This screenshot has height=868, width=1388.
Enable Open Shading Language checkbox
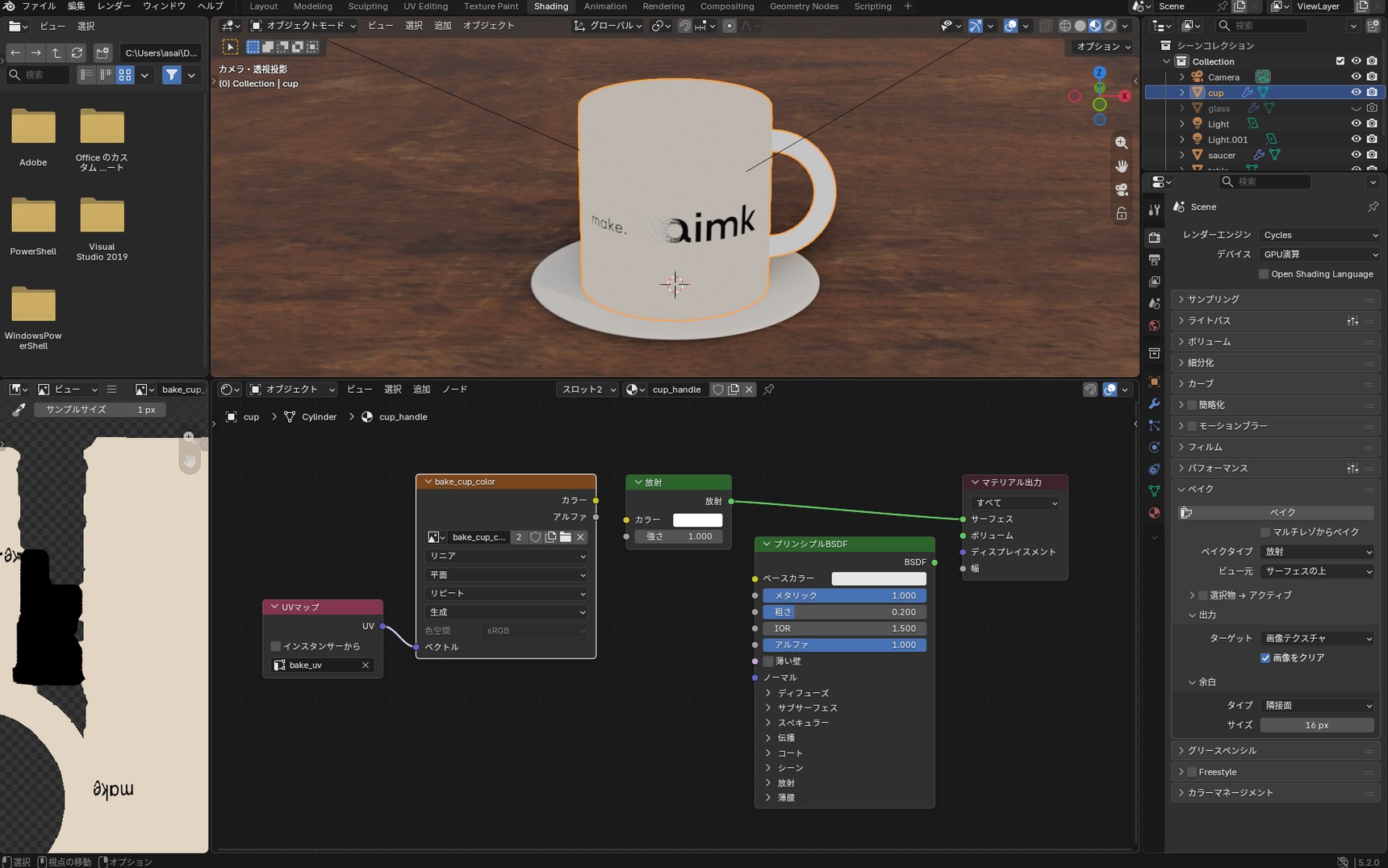(1264, 274)
